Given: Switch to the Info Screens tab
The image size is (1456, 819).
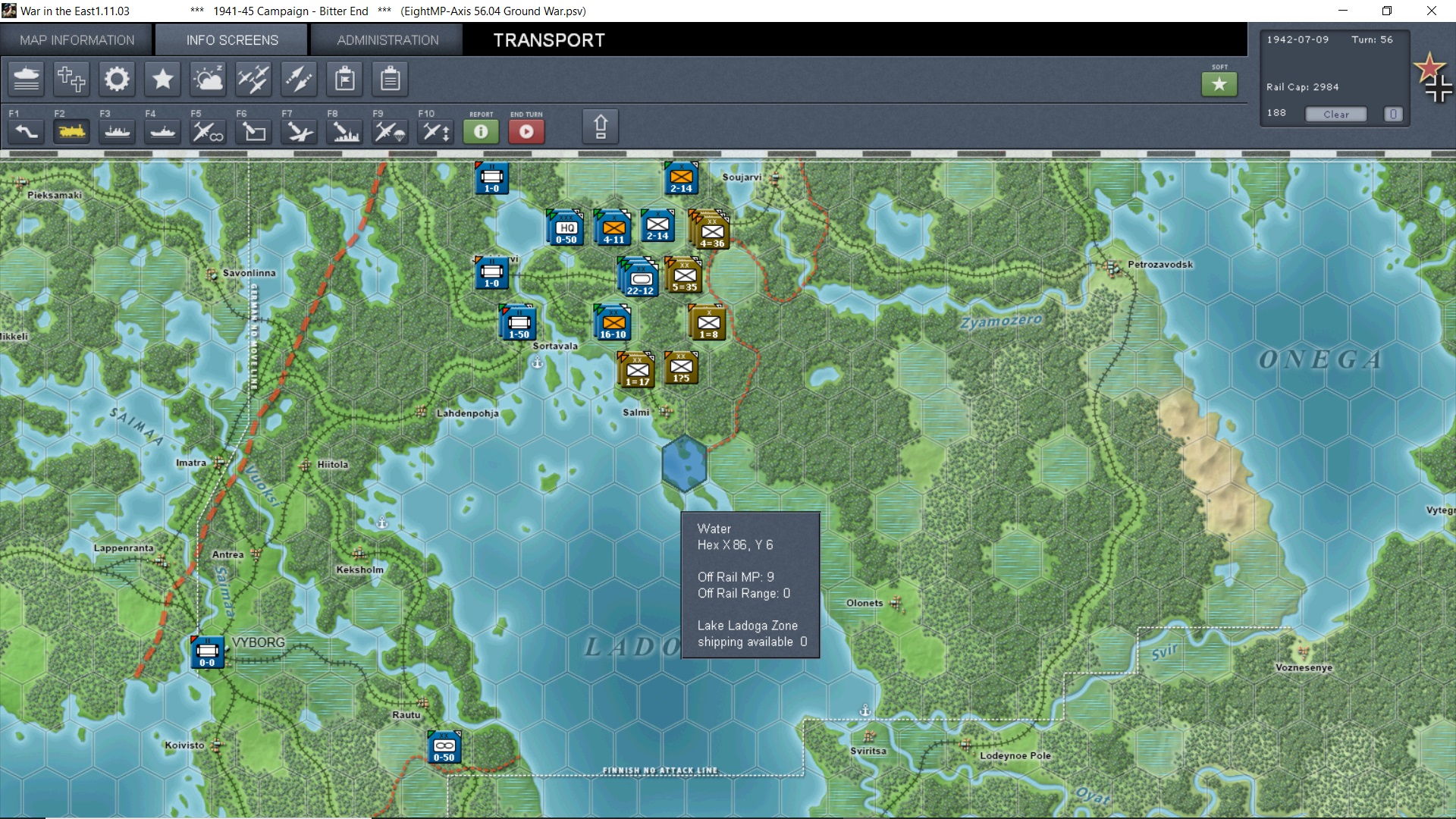Looking at the screenshot, I should point(232,40).
